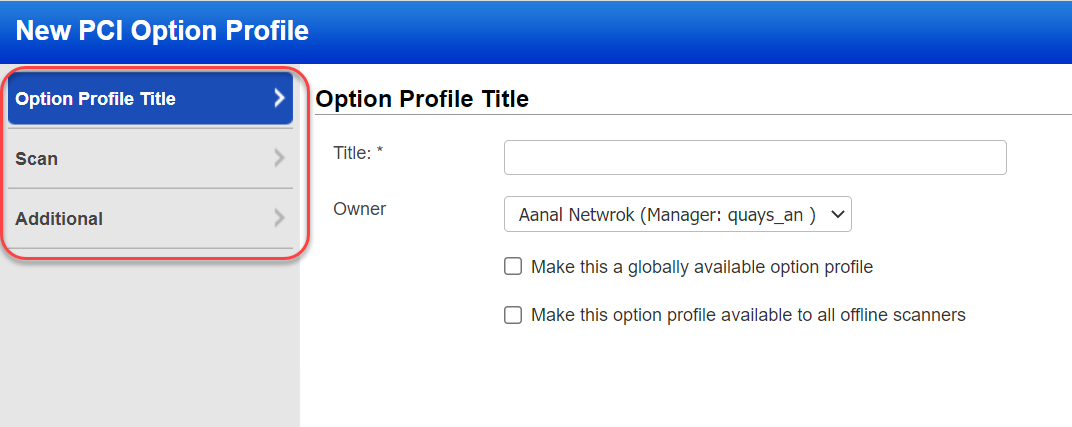Tick the offline scanners availability checkbox
This screenshot has height=427, width=1072.
pos(513,315)
